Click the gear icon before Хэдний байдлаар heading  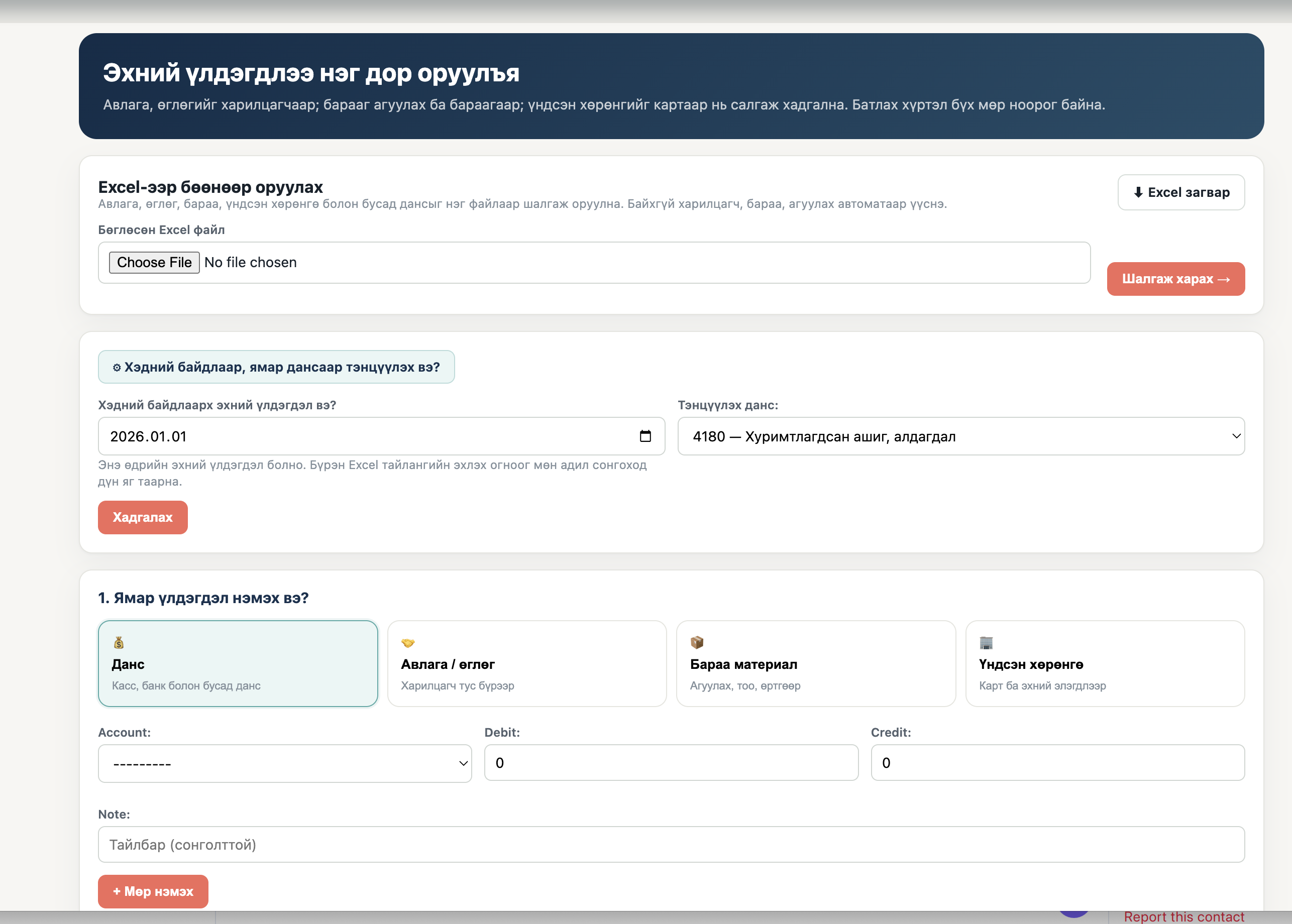click(x=117, y=368)
